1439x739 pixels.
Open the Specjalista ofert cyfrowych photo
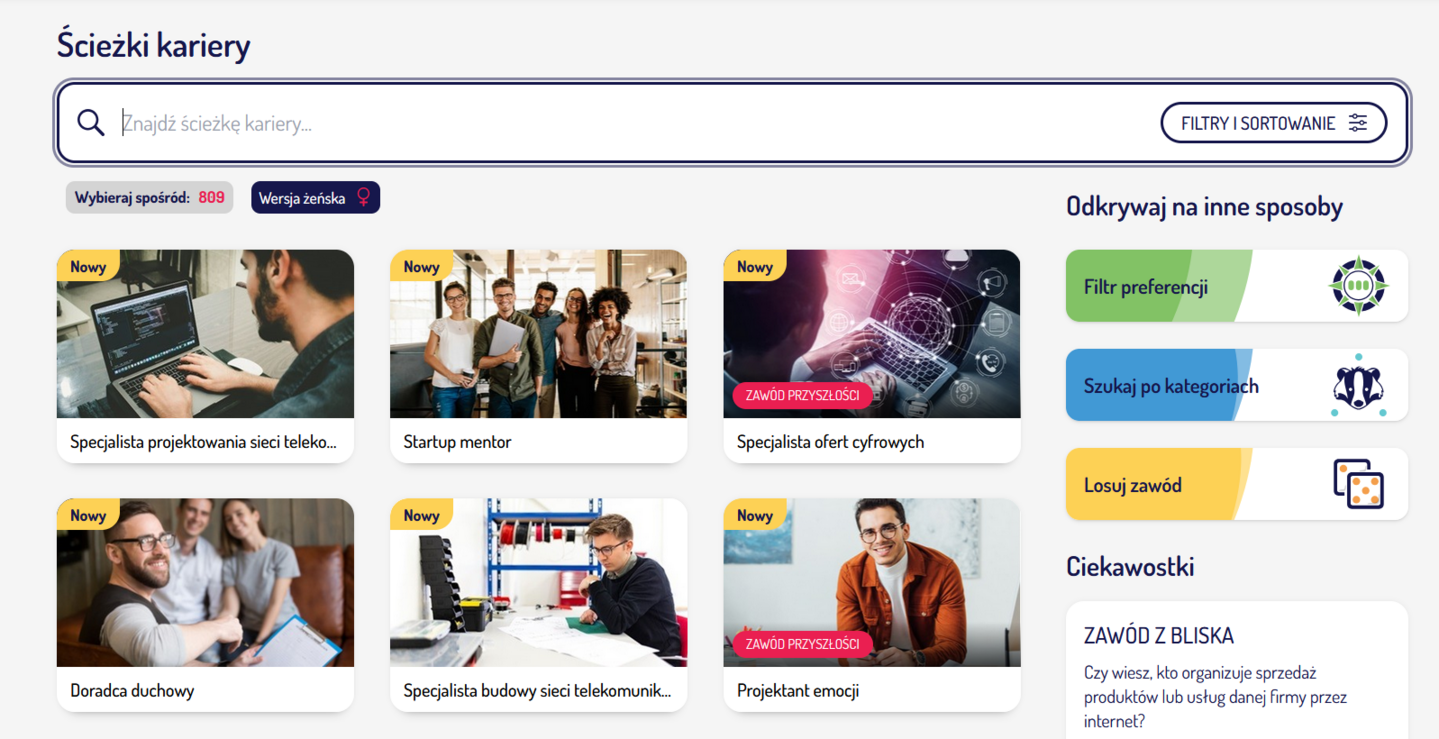click(871, 320)
